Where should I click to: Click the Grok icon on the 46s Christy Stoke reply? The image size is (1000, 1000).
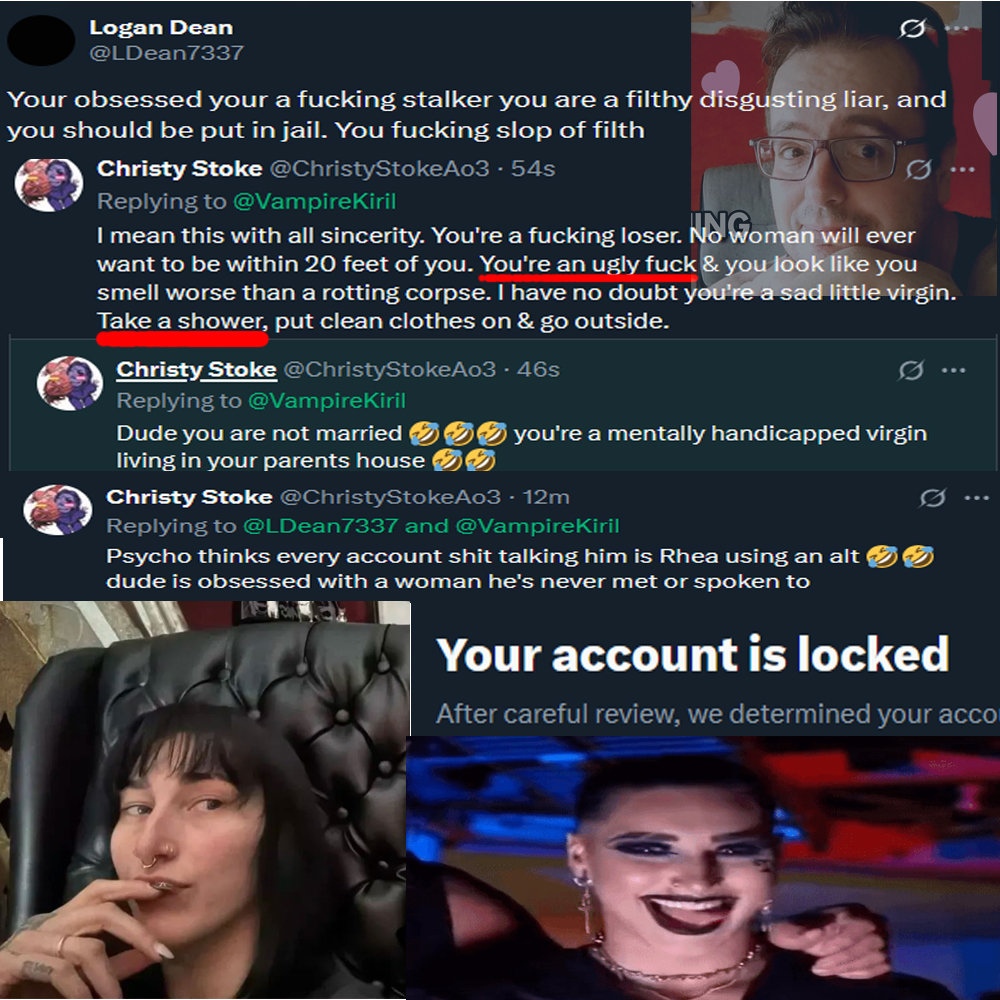tap(911, 370)
